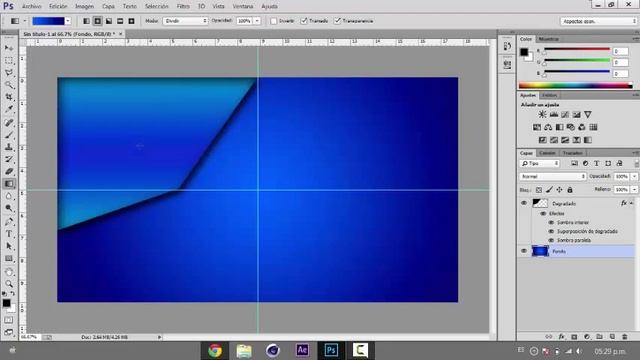
Task: Hide the Sombra interior effect
Action: (x=551, y=222)
